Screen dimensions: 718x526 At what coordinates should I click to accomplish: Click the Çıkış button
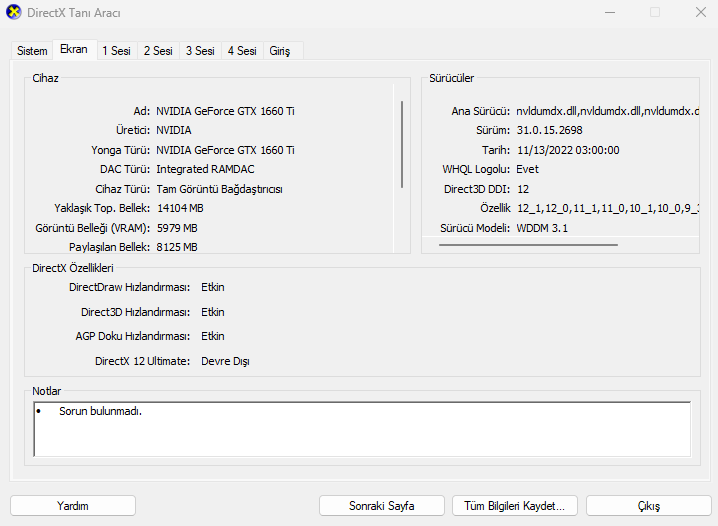point(649,506)
